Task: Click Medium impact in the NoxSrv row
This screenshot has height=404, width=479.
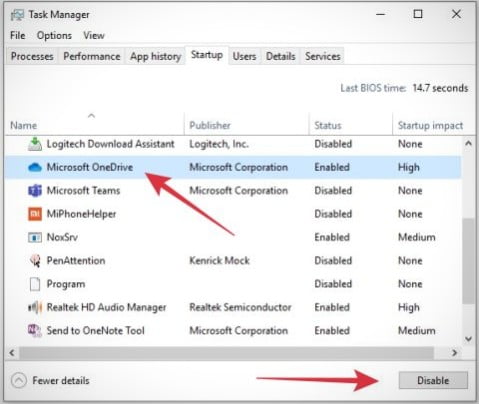Action: point(417,237)
